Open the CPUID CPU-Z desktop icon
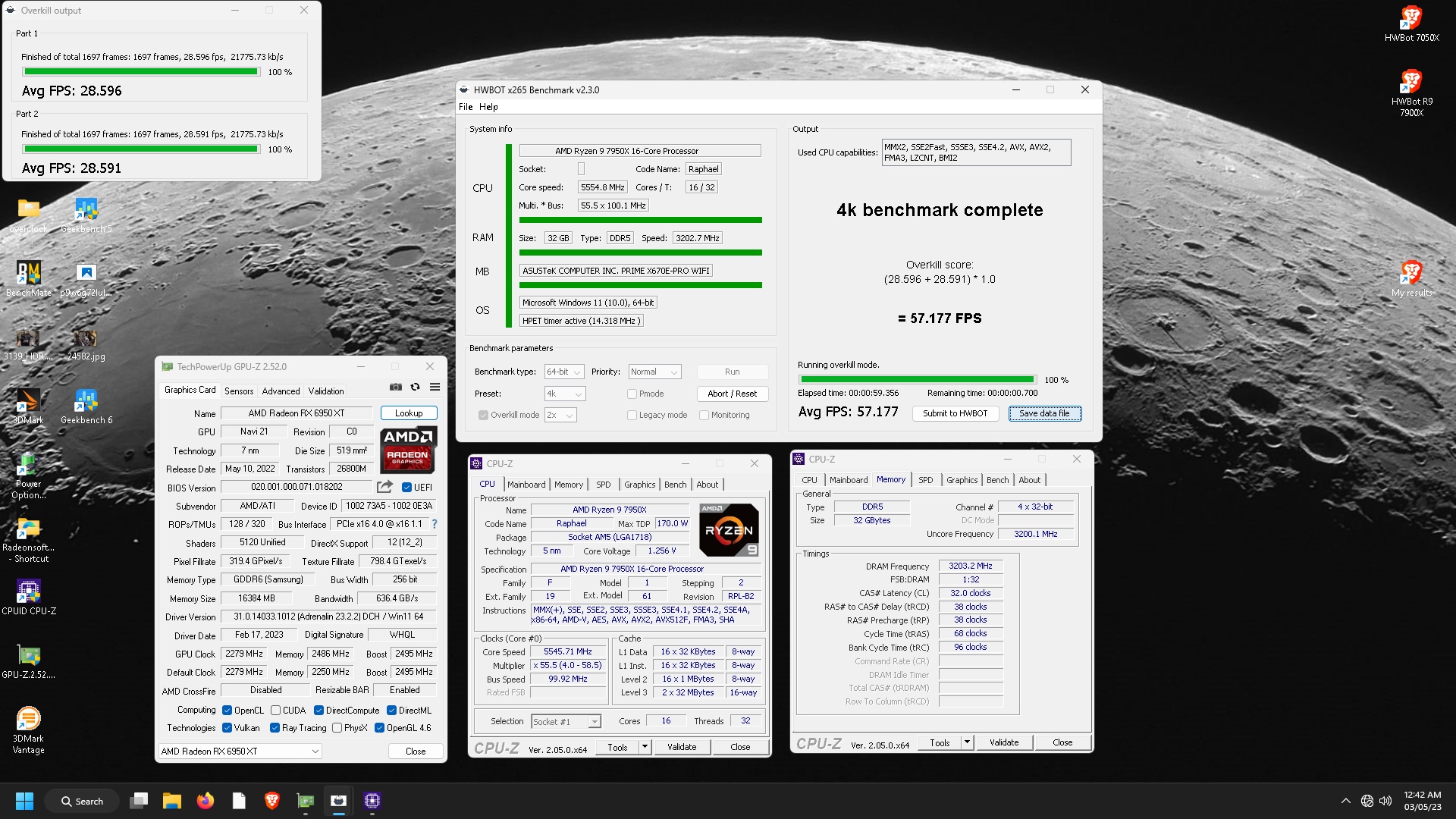The width and height of the screenshot is (1456, 819). point(29,598)
